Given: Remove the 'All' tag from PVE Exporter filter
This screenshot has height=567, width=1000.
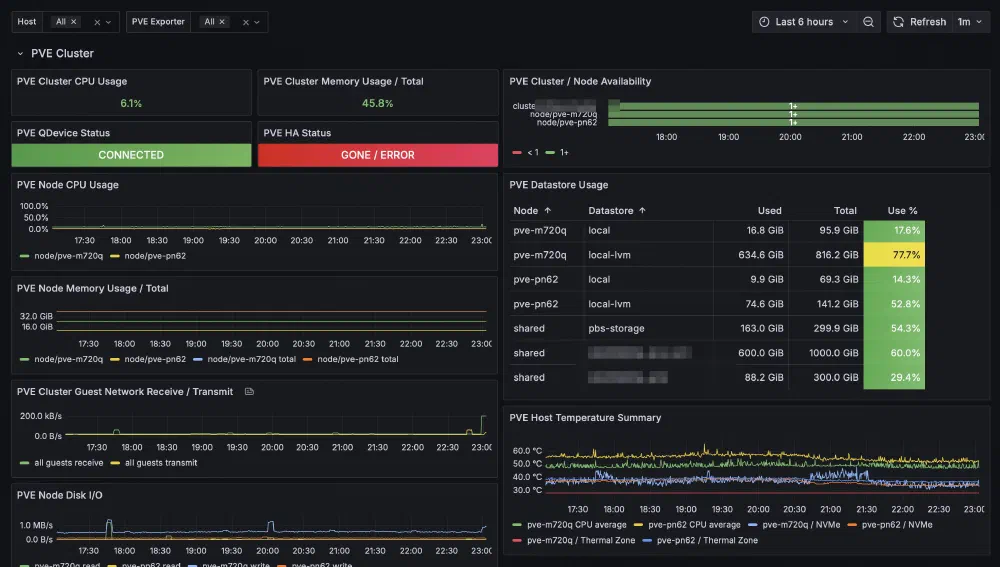Looking at the screenshot, I should (x=222, y=22).
